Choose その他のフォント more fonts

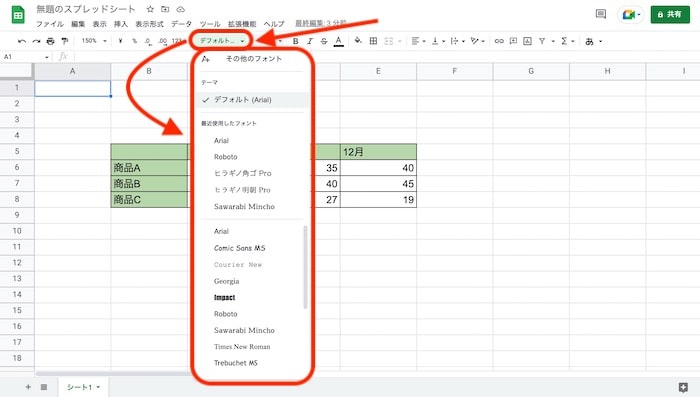(x=253, y=59)
